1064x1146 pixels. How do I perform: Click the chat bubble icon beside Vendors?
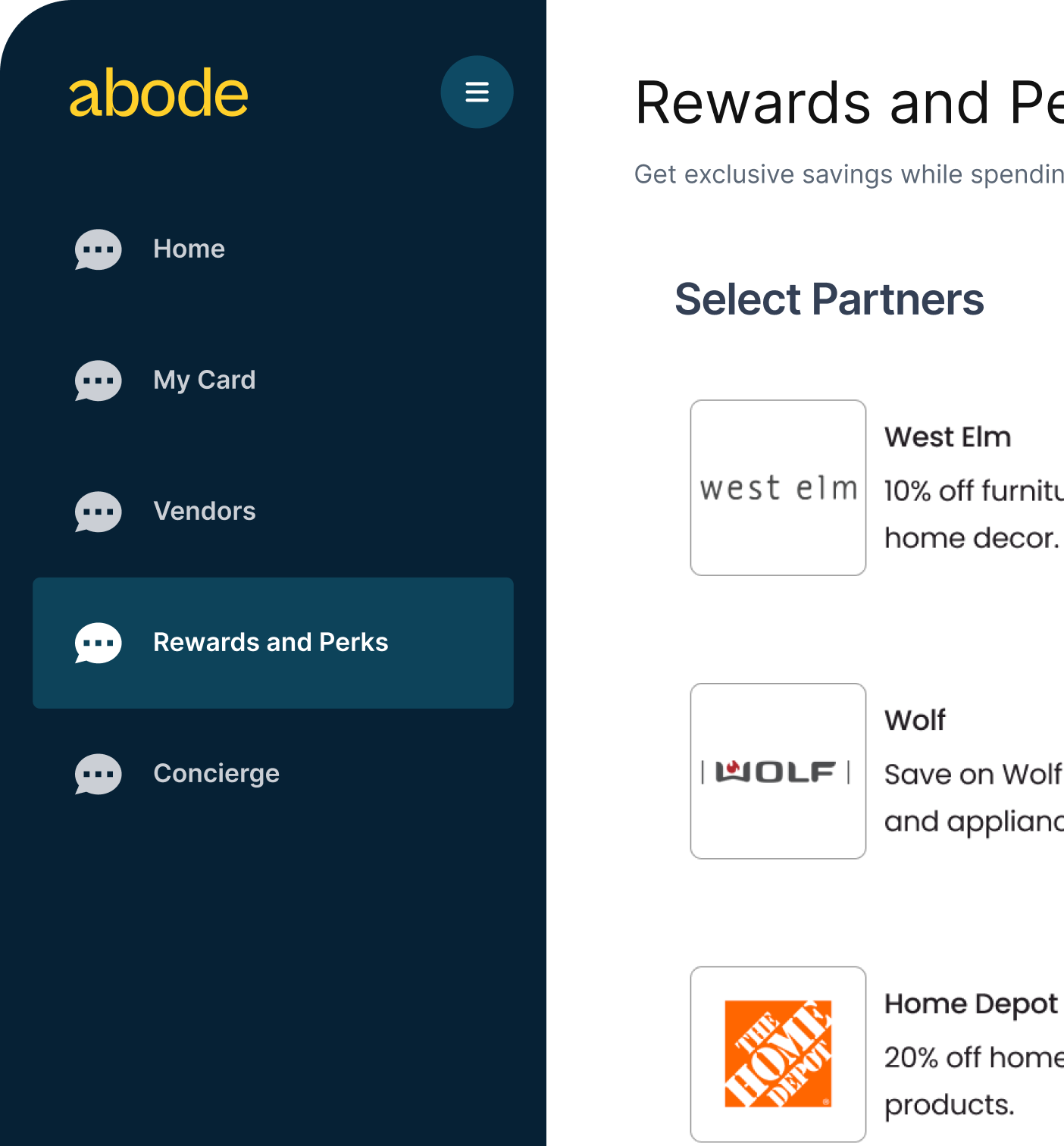[x=98, y=512]
